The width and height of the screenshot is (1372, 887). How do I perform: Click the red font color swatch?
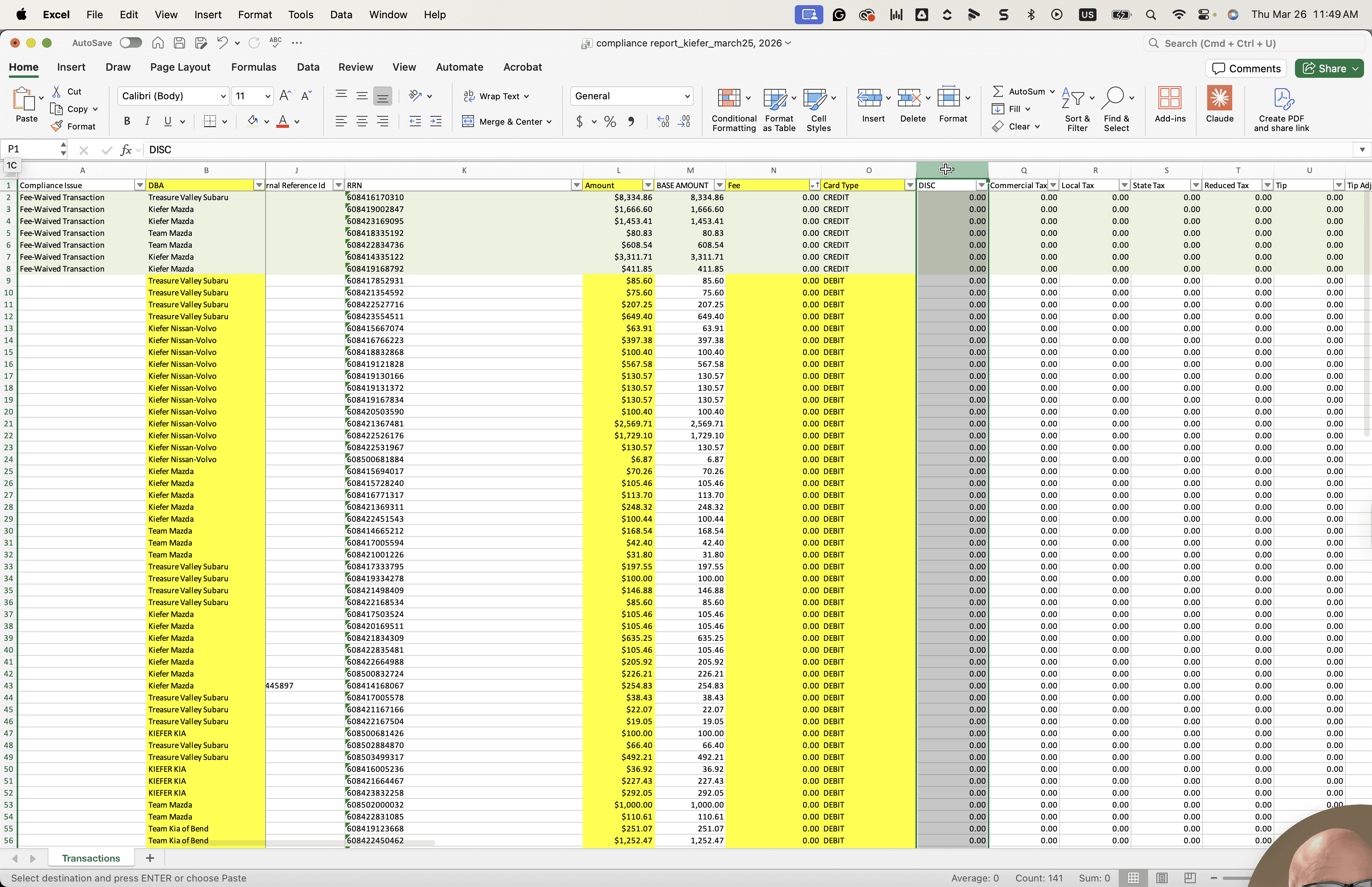pyautogui.click(x=283, y=121)
